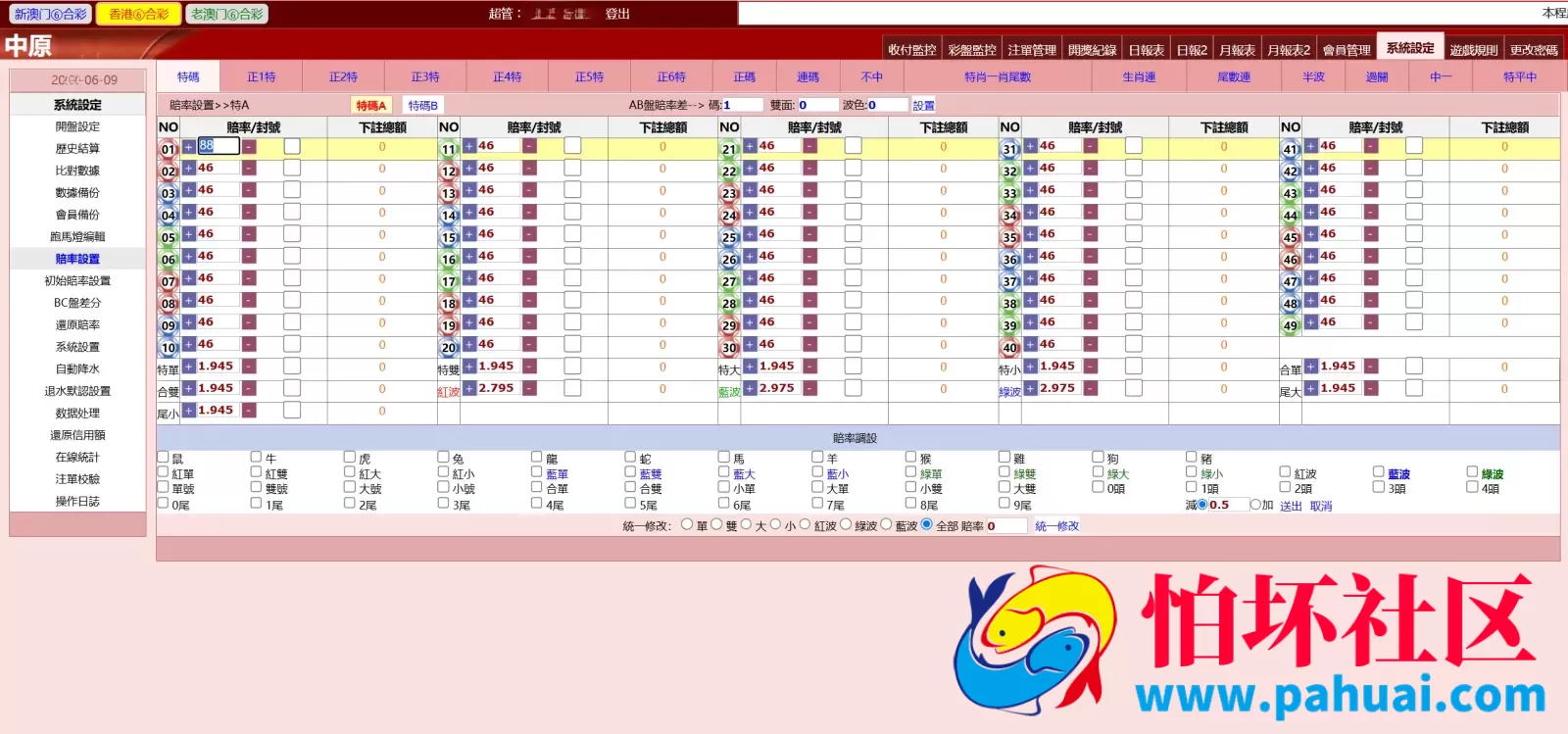Click minus button for number 30
This screenshot has height=734, width=1568.
tap(809, 345)
